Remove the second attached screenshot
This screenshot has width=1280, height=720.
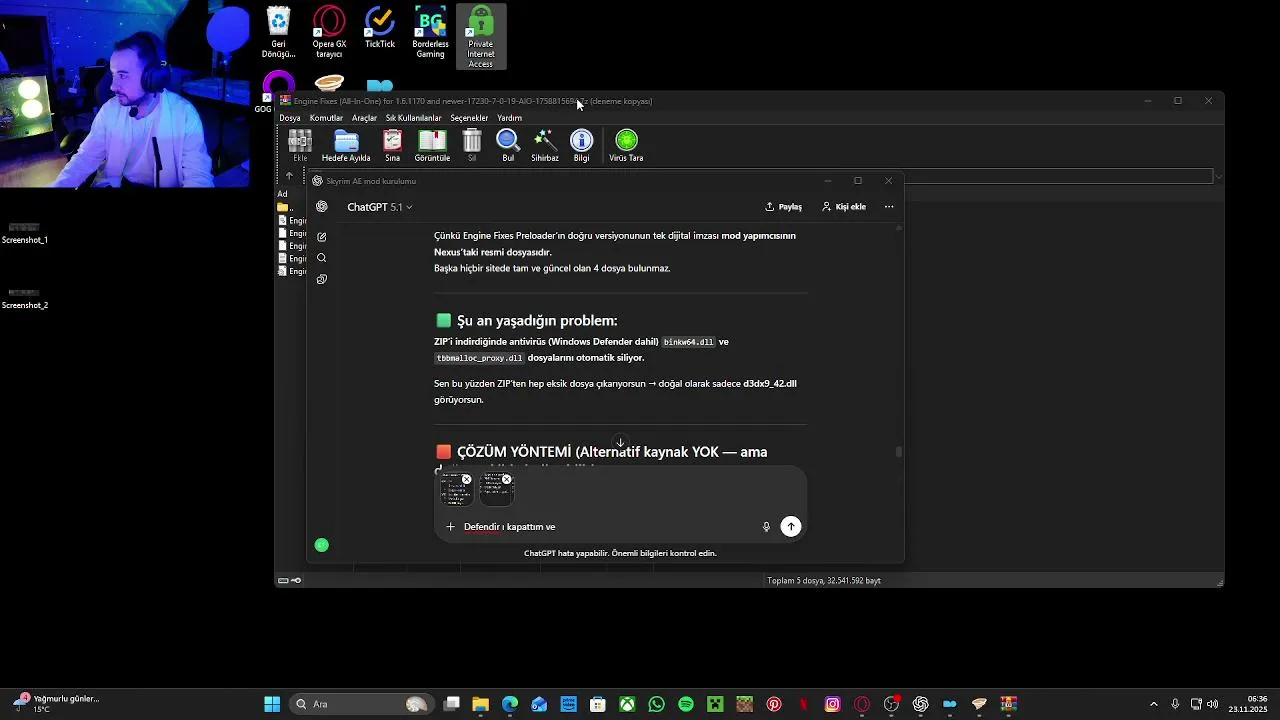point(507,479)
